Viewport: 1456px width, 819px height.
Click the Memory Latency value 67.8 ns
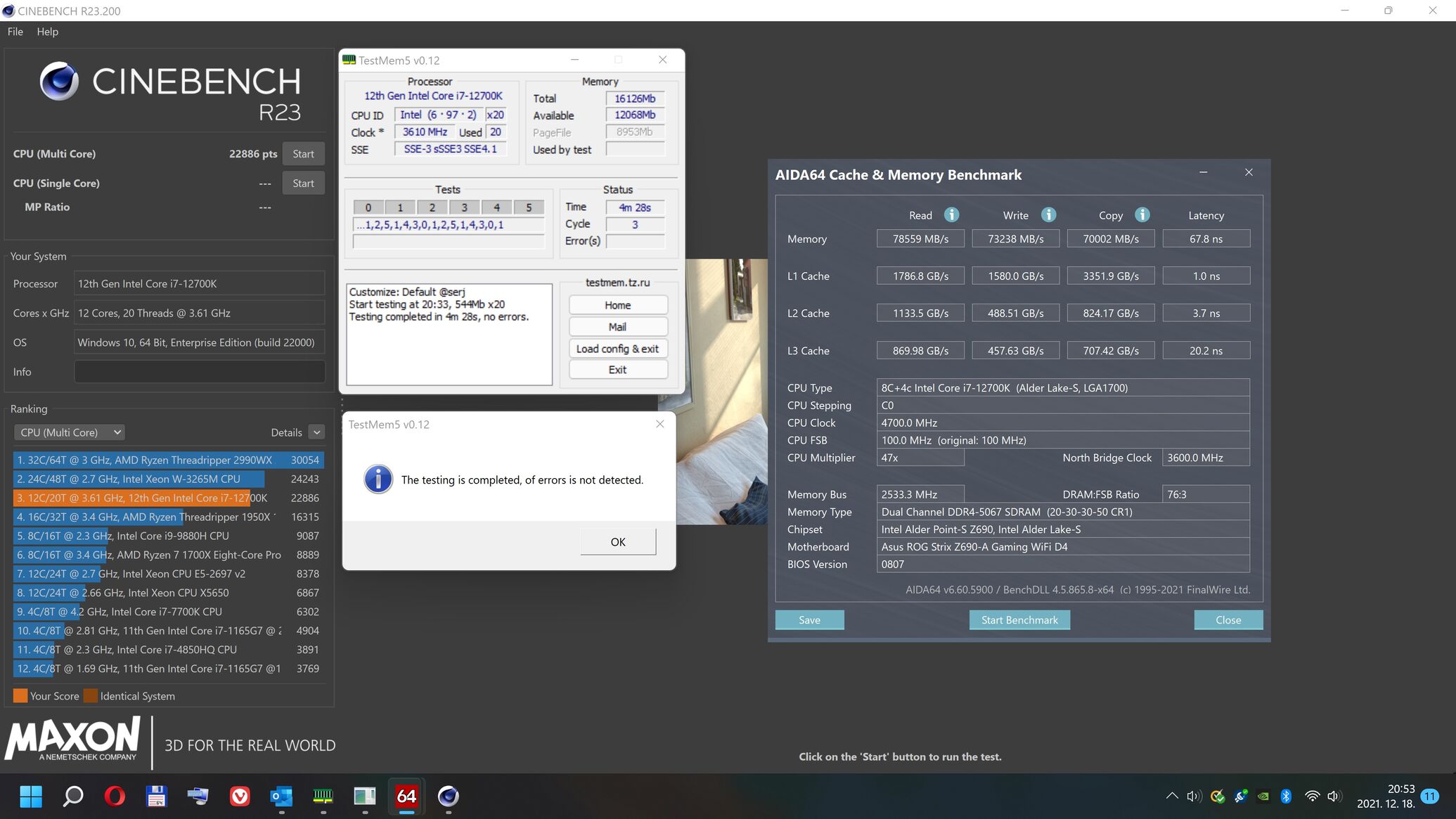click(1206, 239)
